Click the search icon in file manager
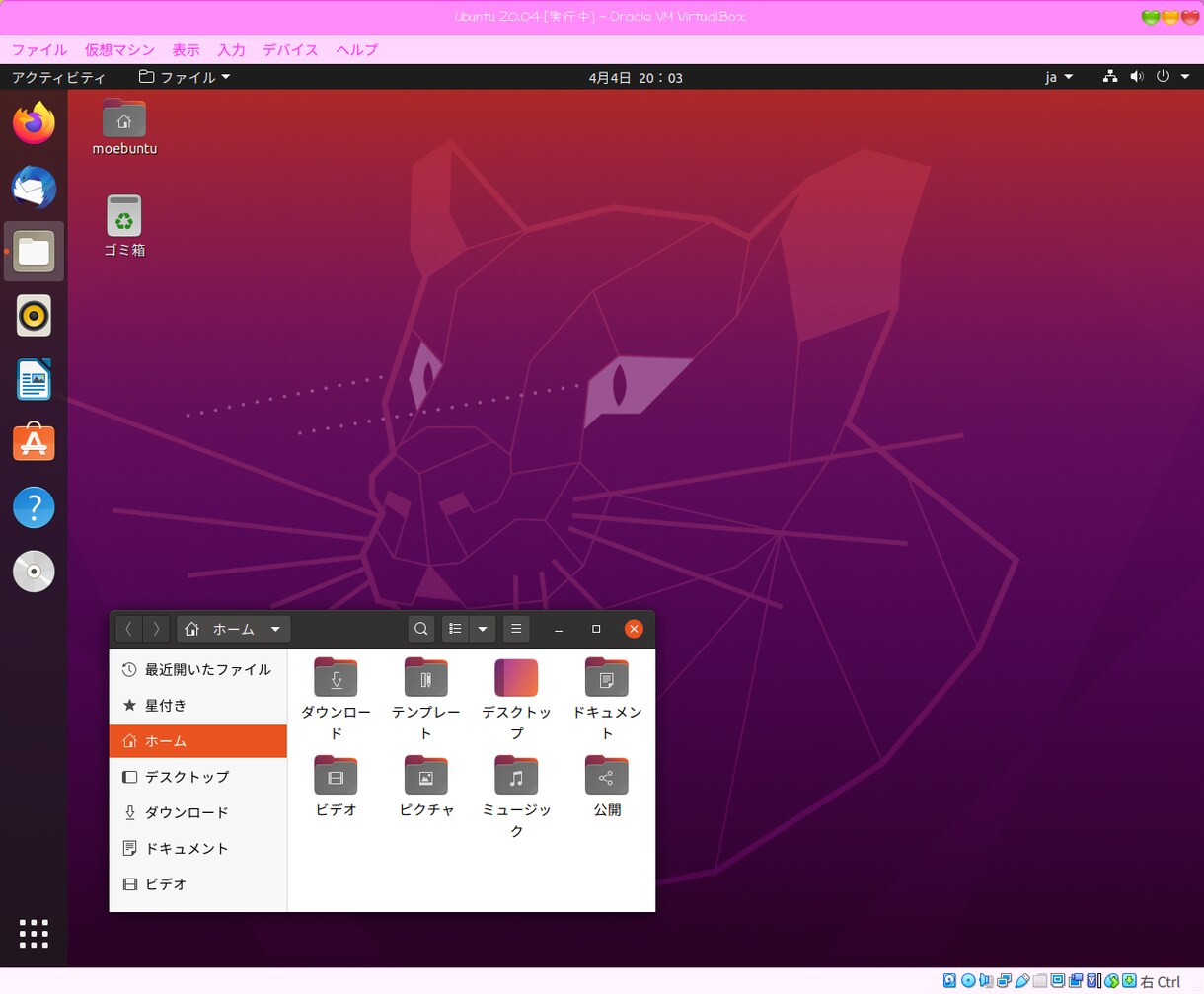Screen dimensions: 1204x994 (421, 629)
